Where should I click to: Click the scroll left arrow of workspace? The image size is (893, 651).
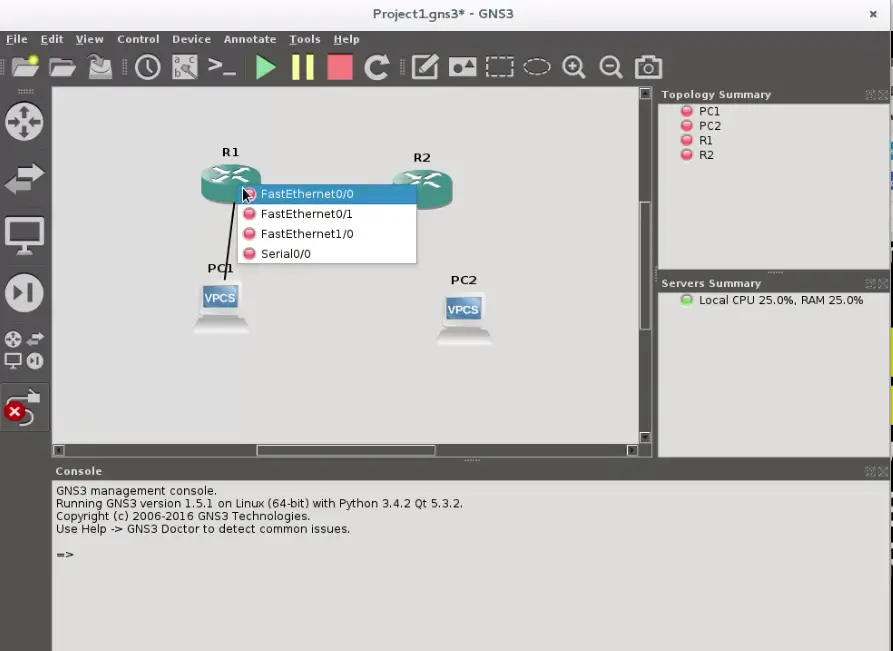[x=59, y=451]
